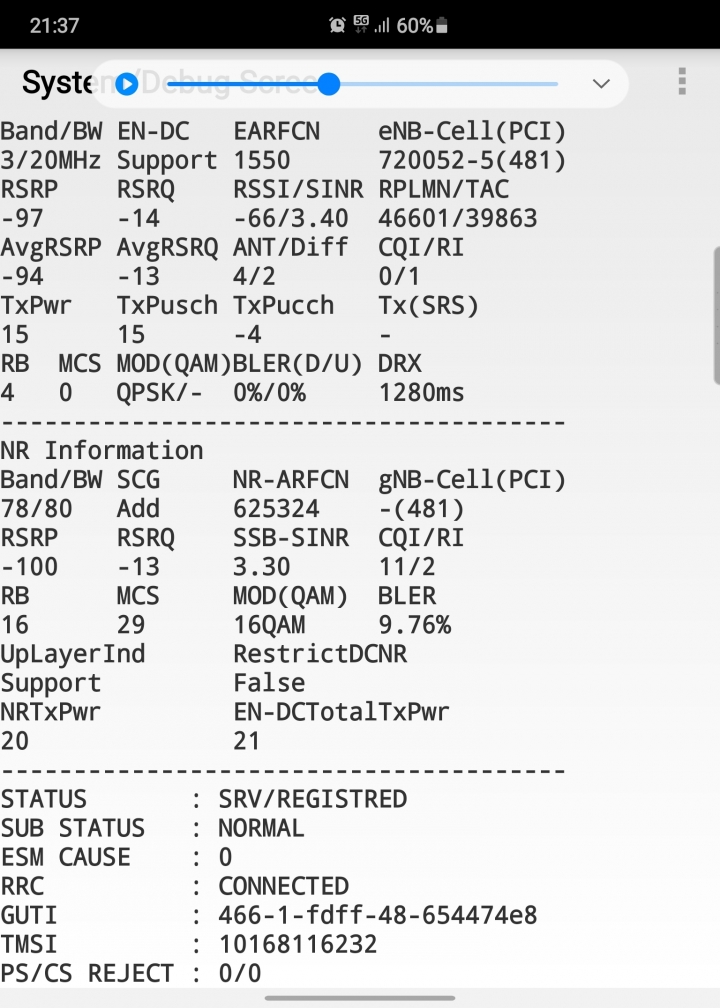The image size is (720, 1008).
Task: Tap the alarm icon in status bar
Action: [337, 25]
